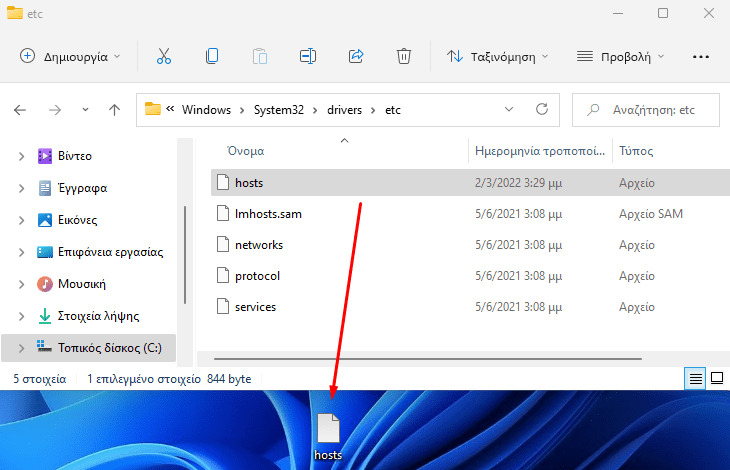Click the Delete trash can icon

coord(404,56)
